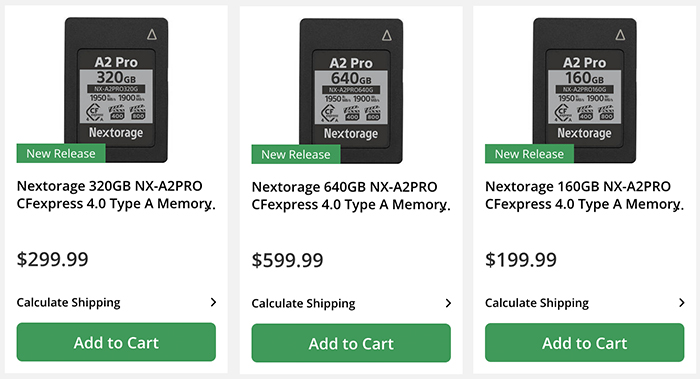
Task: Expand Calculate Shipping chevron for $199.99 item
Action: tap(682, 303)
